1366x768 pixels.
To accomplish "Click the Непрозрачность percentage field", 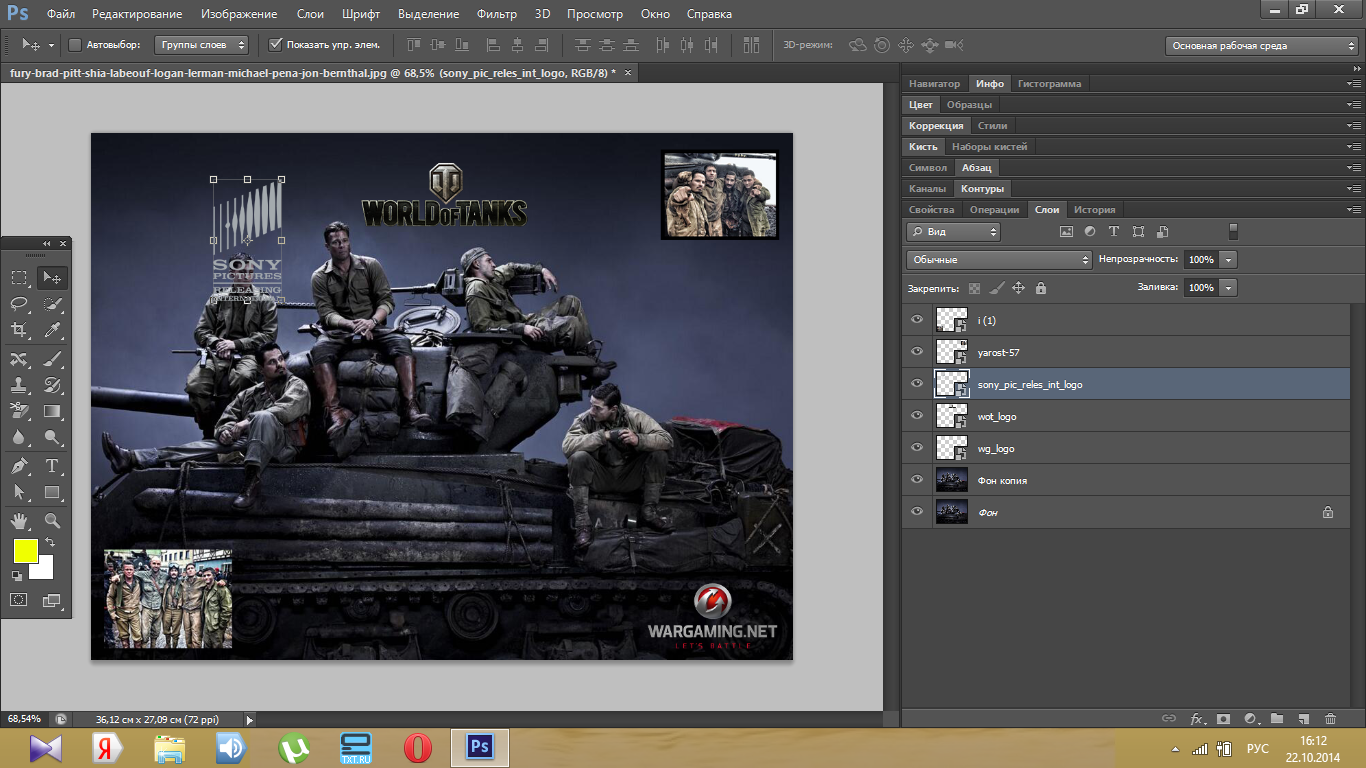I will [1201, 260].
